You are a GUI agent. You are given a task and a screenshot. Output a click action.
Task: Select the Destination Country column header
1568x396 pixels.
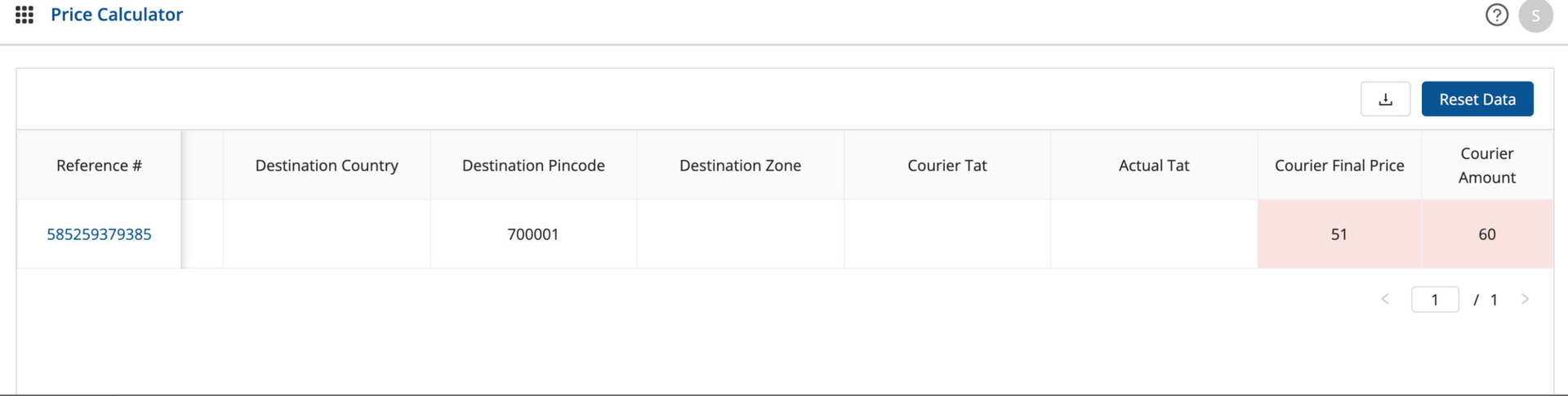coord(327,166)
